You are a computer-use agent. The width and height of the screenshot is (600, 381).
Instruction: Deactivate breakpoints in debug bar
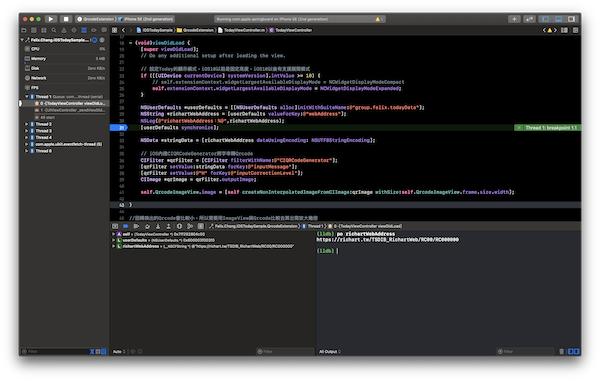(x=126, y=226)
